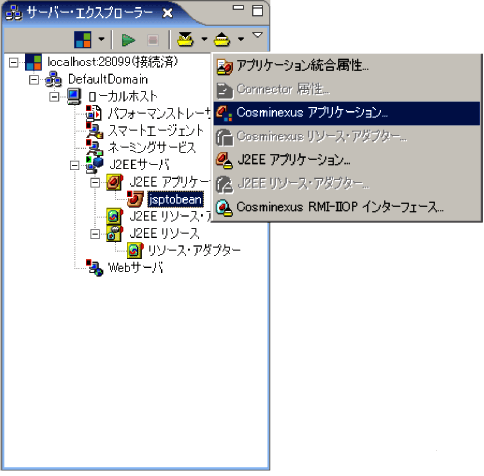Image resolution: width=484 pixels, height=476 pixels.
Task: Click the リソース・アダプター leaf icon
Action: pos(135,250)
